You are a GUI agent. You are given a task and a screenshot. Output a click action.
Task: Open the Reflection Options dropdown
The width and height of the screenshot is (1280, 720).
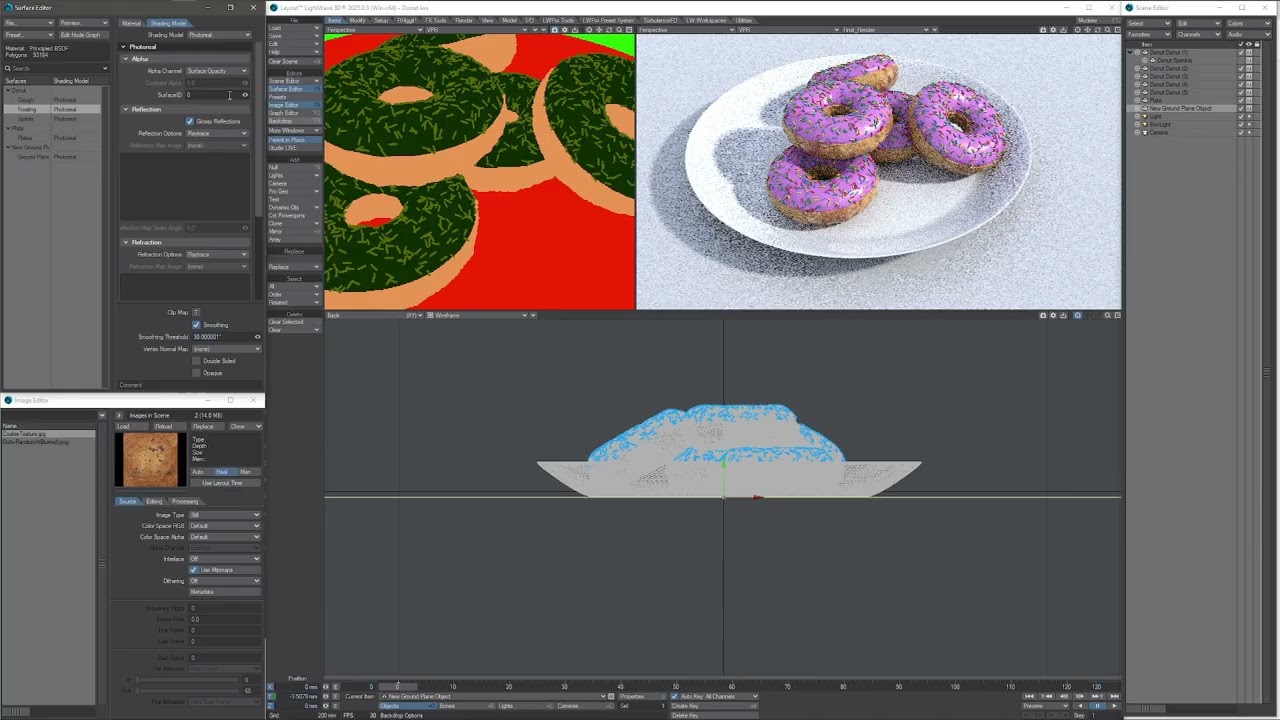217,133
